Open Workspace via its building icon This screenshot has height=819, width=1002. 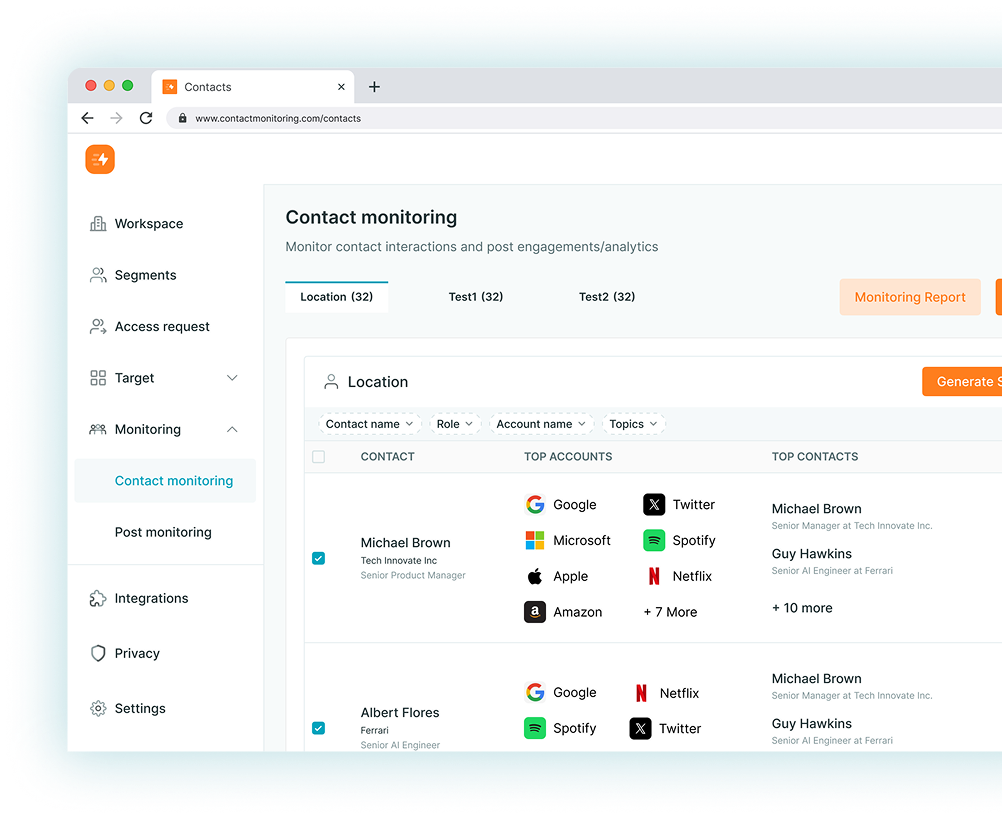click(98, 224)
